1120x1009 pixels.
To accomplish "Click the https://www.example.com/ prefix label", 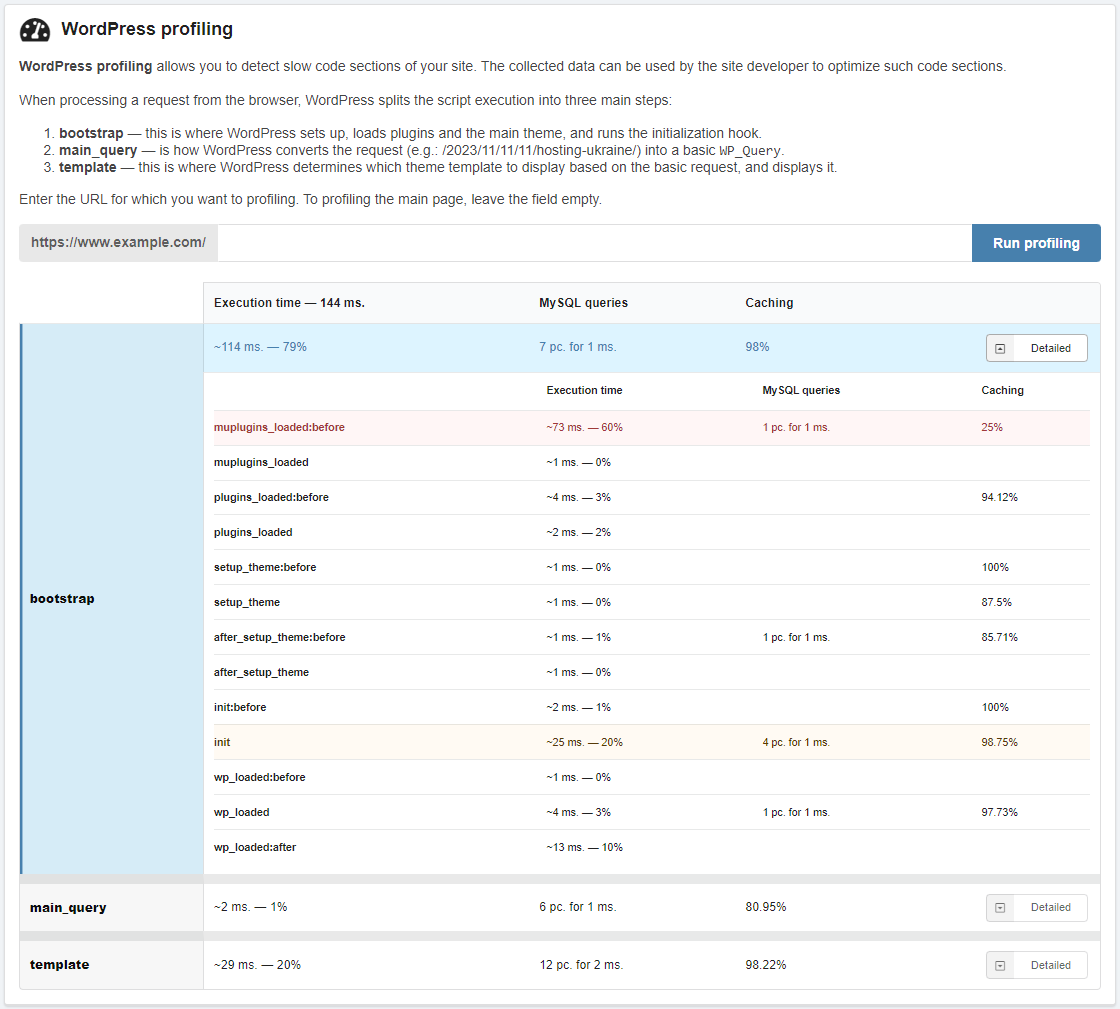I will pos(118,243).
